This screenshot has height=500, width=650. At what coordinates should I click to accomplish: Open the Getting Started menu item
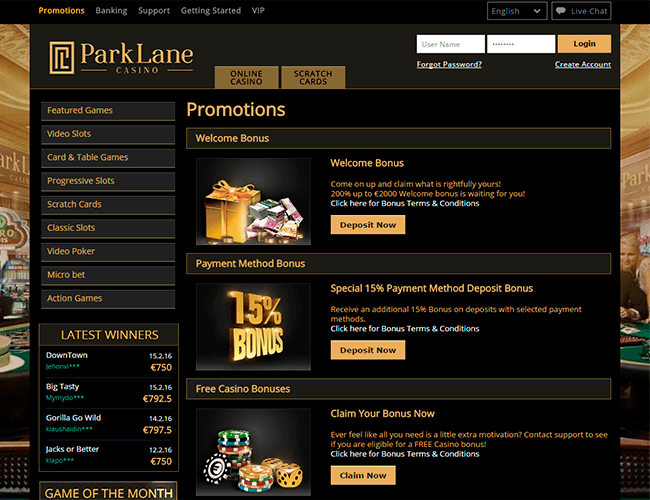pyautogui.click(x=211, y=10)
